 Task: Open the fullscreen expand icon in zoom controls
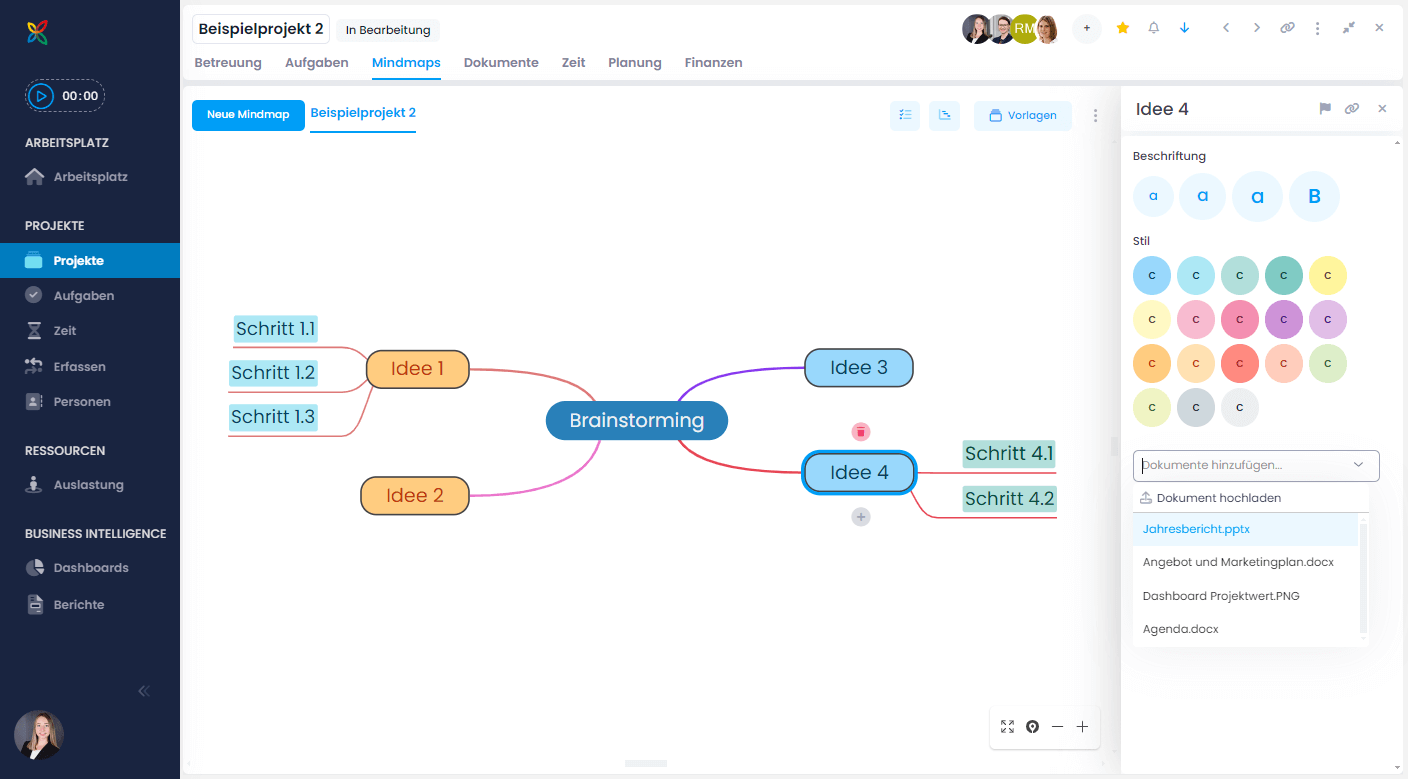[1007, 726]
